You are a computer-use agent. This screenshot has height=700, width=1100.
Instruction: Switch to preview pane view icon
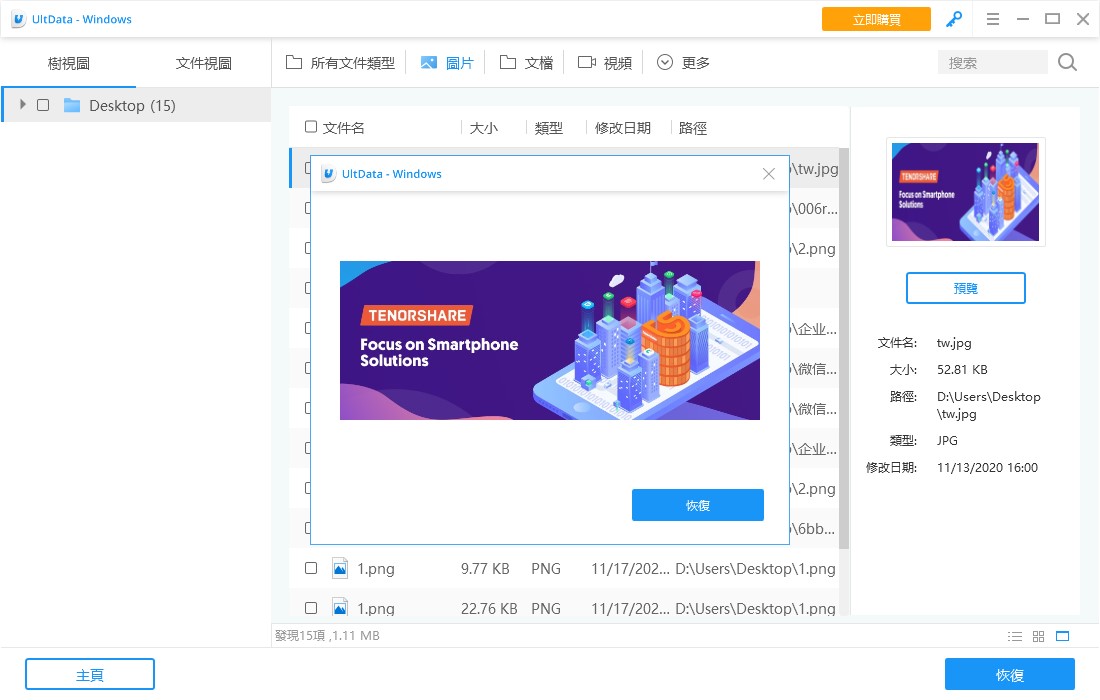1063,636
